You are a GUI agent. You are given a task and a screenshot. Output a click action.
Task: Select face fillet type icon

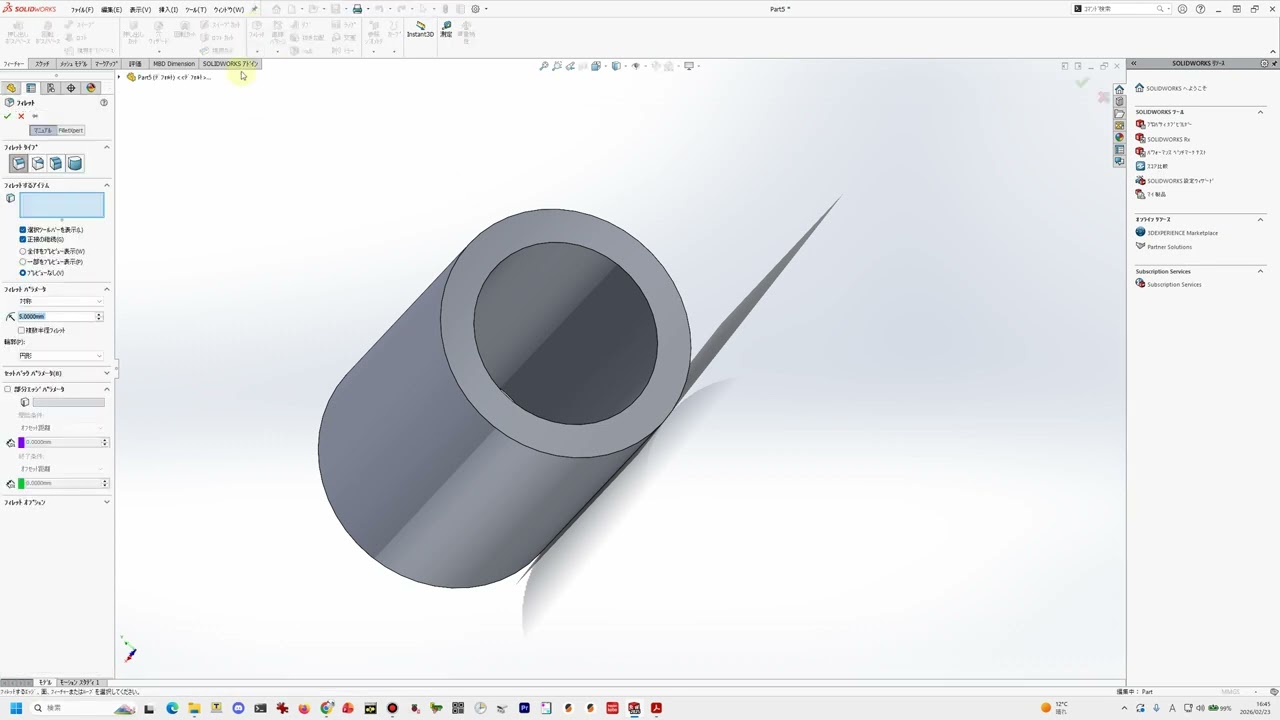pos(56,163)
